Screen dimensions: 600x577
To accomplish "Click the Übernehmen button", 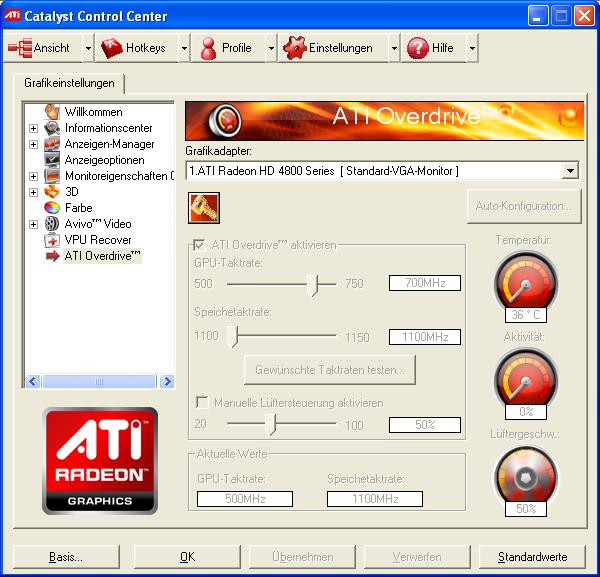I will click(303, 557).
